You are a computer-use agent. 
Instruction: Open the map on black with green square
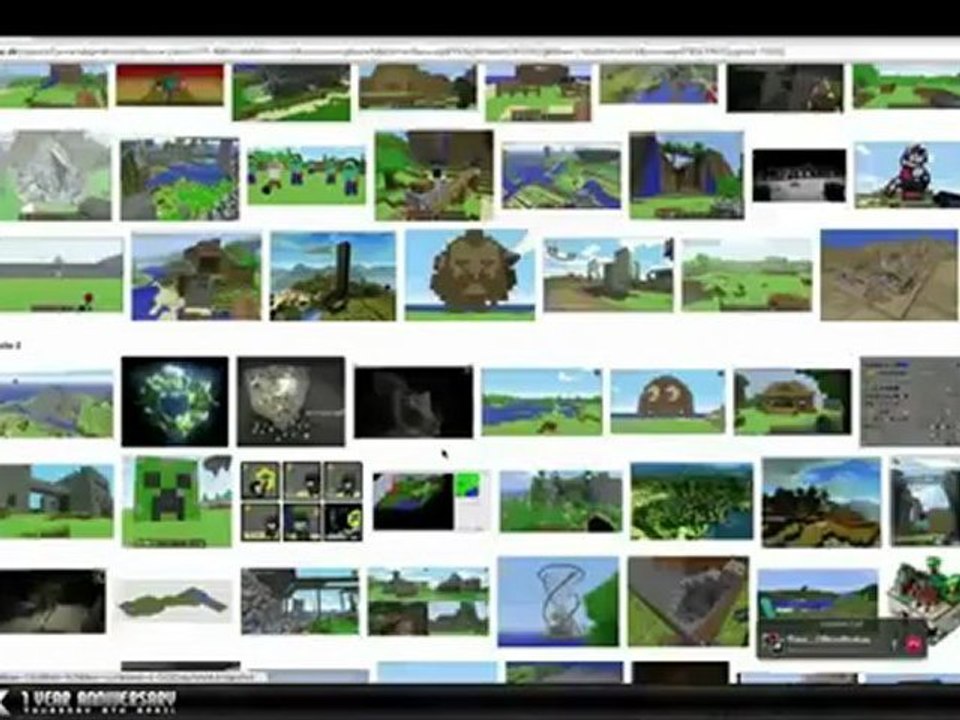pos(431,501)
